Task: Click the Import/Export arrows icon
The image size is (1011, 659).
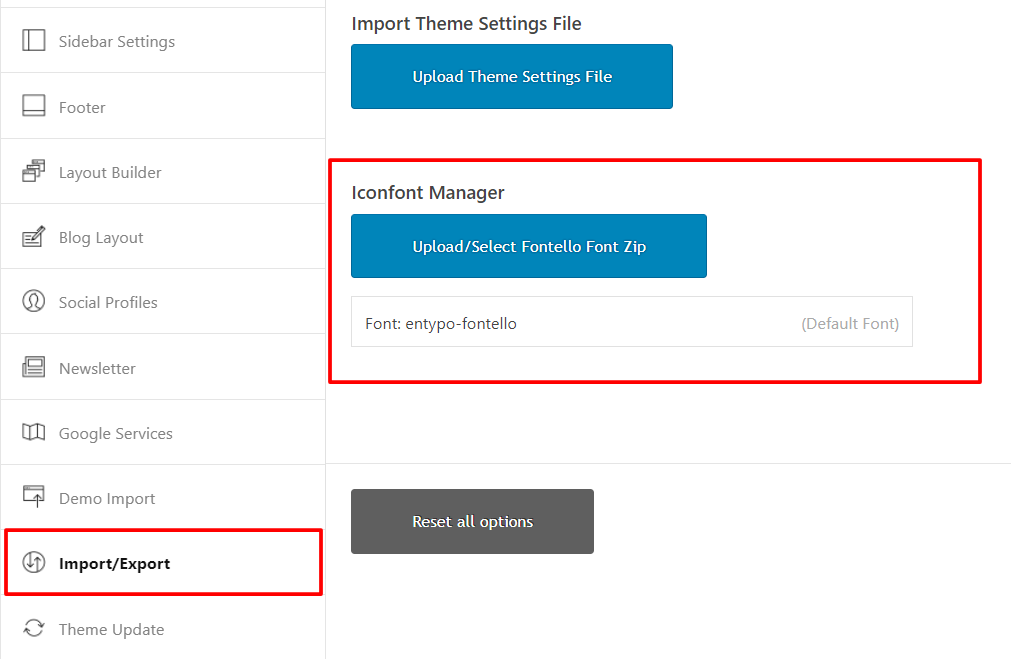Action: pos(34,563)
